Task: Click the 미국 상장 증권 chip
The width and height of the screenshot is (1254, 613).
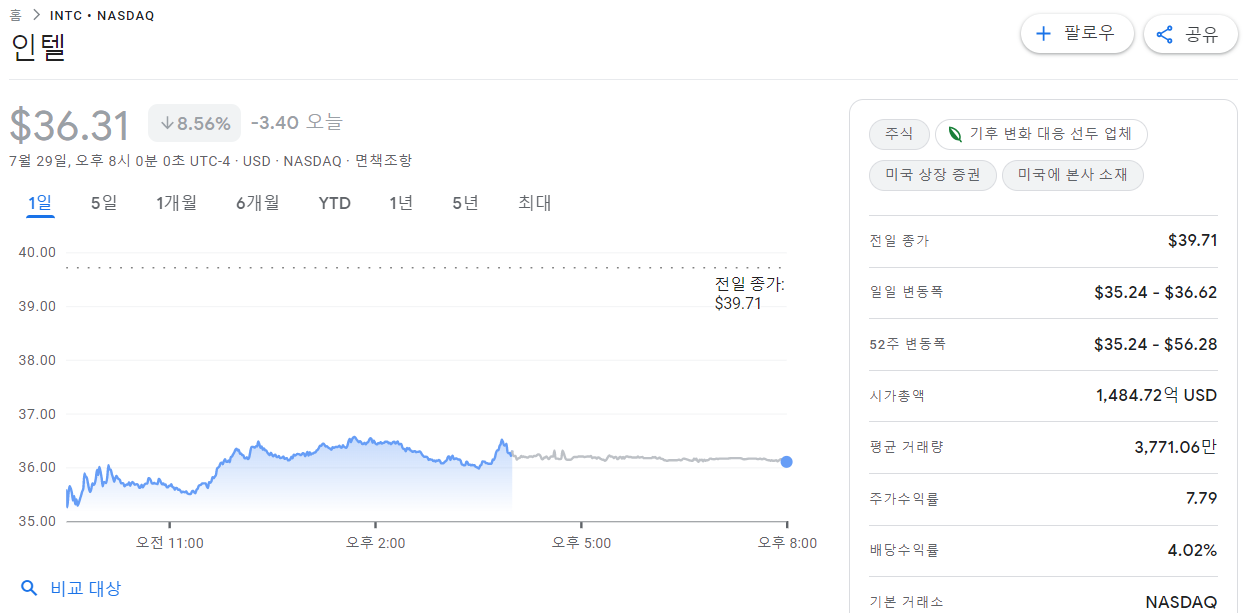Action: coord(932,174)
